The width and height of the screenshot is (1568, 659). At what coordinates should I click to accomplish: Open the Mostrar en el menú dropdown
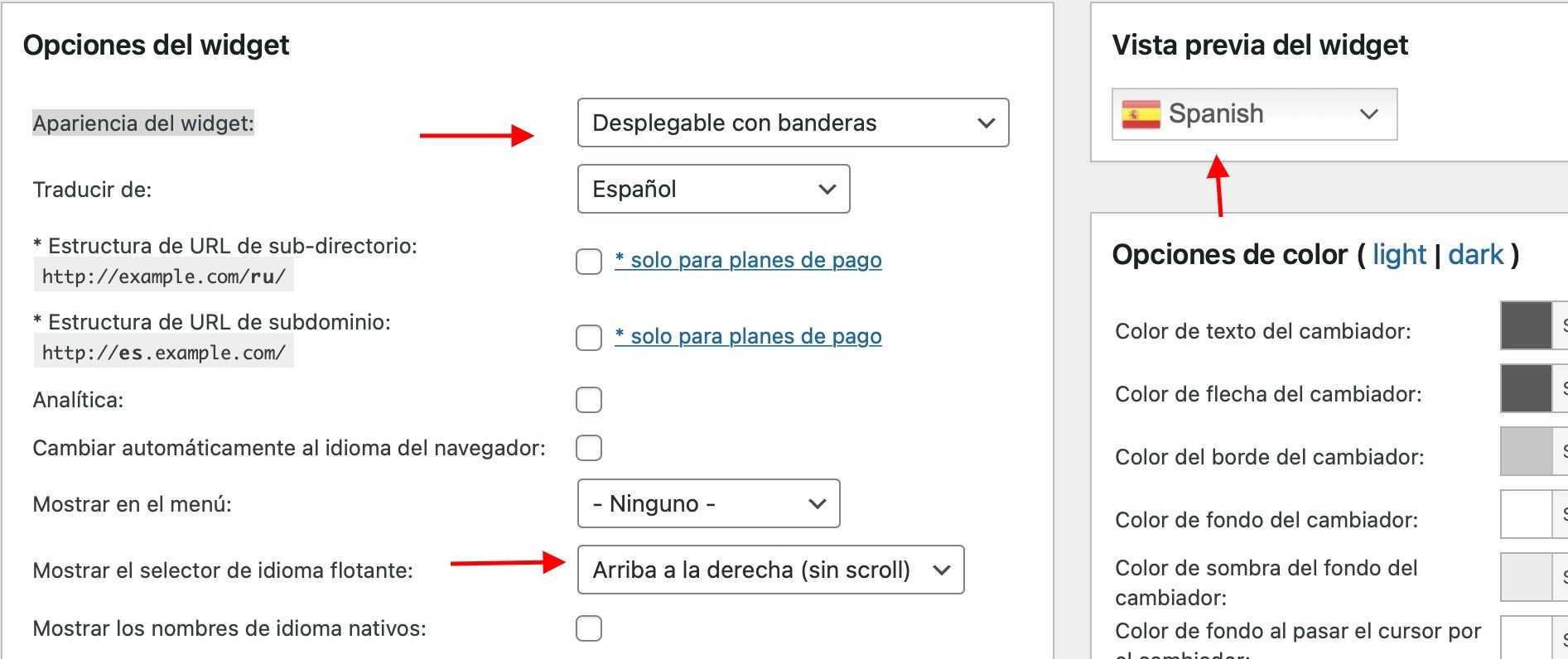pyautogui.click(x=708, y=503)
